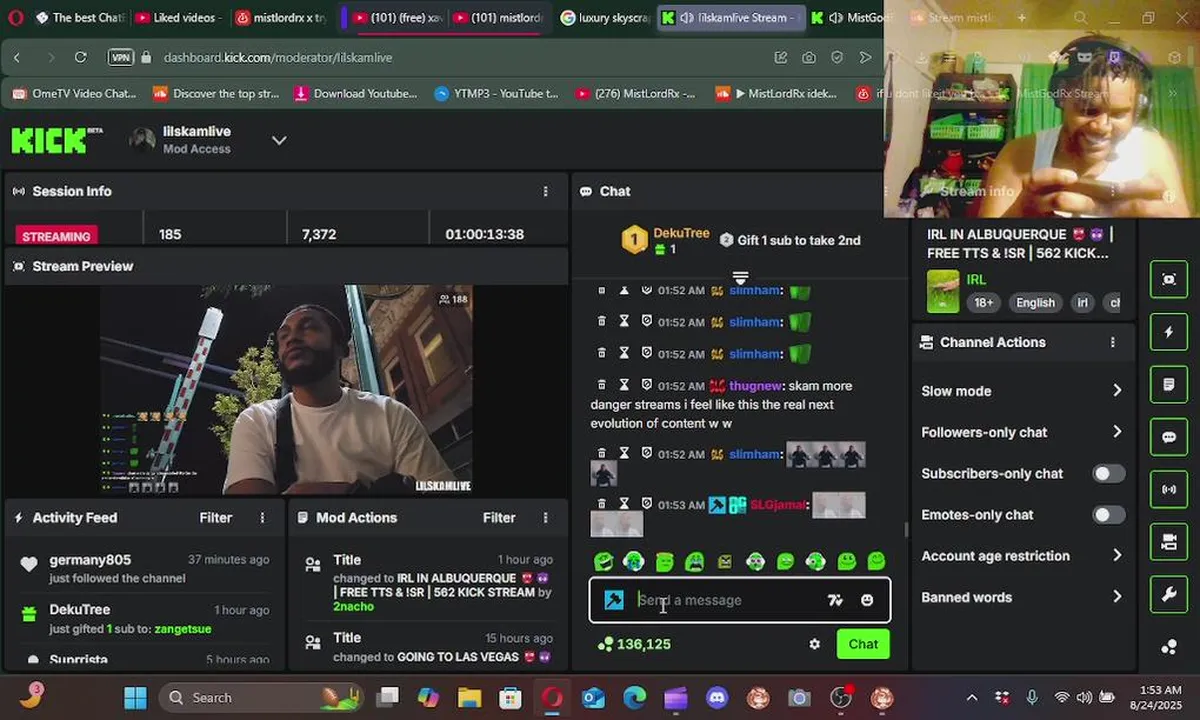
Task: Open the Mod Actions Filter
Action: point(499,518)
